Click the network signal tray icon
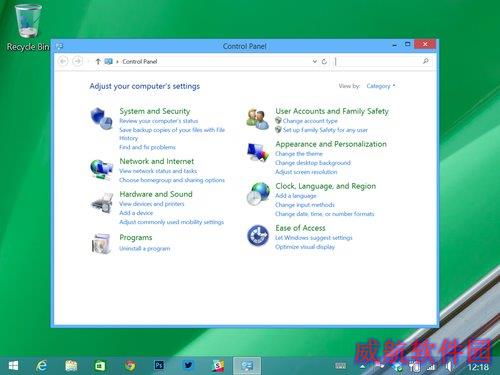Screen dimensions: 500x375 tap(431, 367)
